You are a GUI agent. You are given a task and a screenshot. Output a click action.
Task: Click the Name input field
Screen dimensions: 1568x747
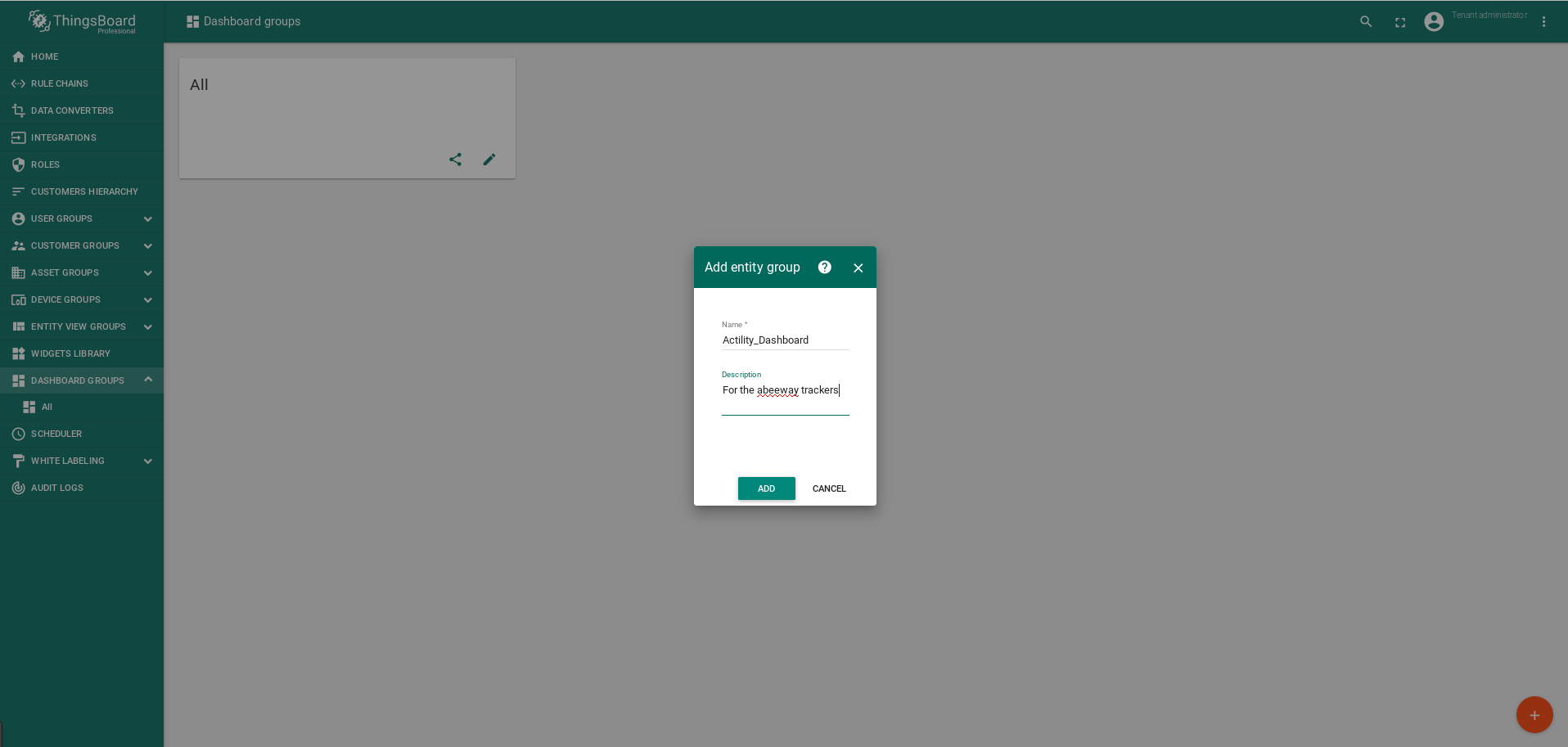click(785, 340)
